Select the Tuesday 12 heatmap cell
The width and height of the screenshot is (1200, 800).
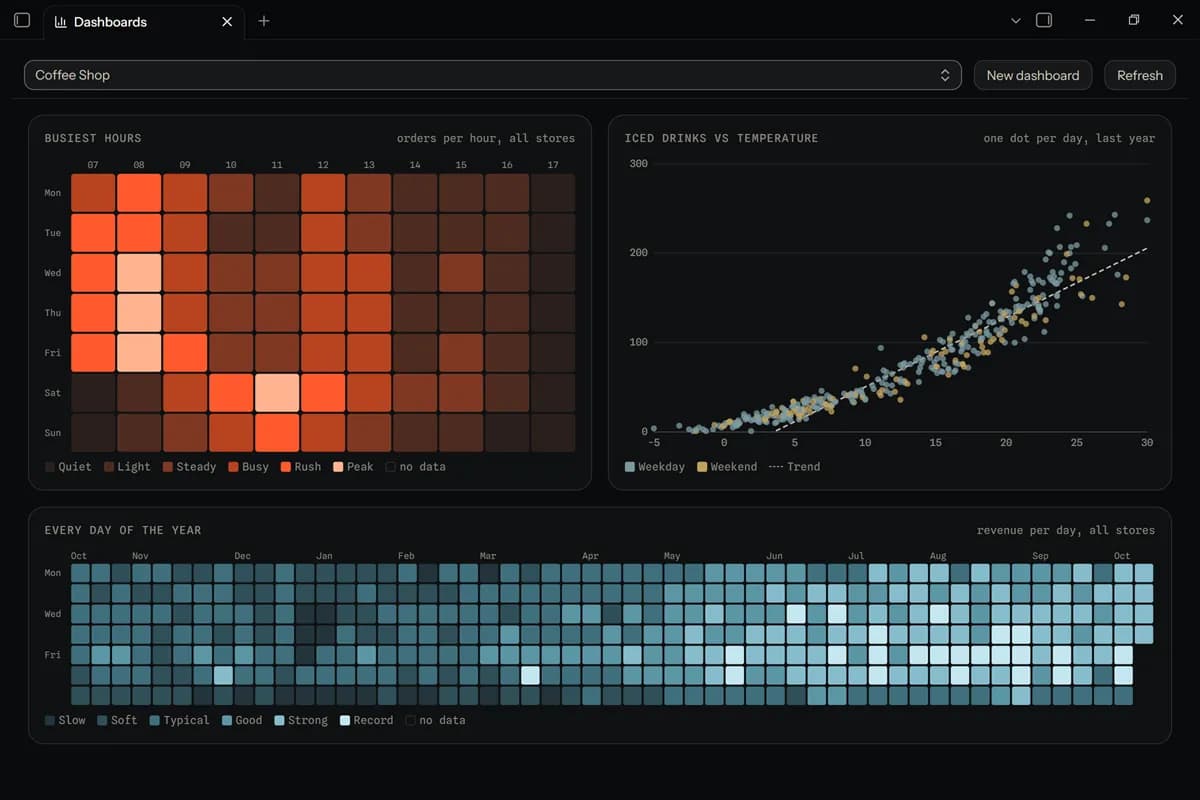[x=323, y=233]
